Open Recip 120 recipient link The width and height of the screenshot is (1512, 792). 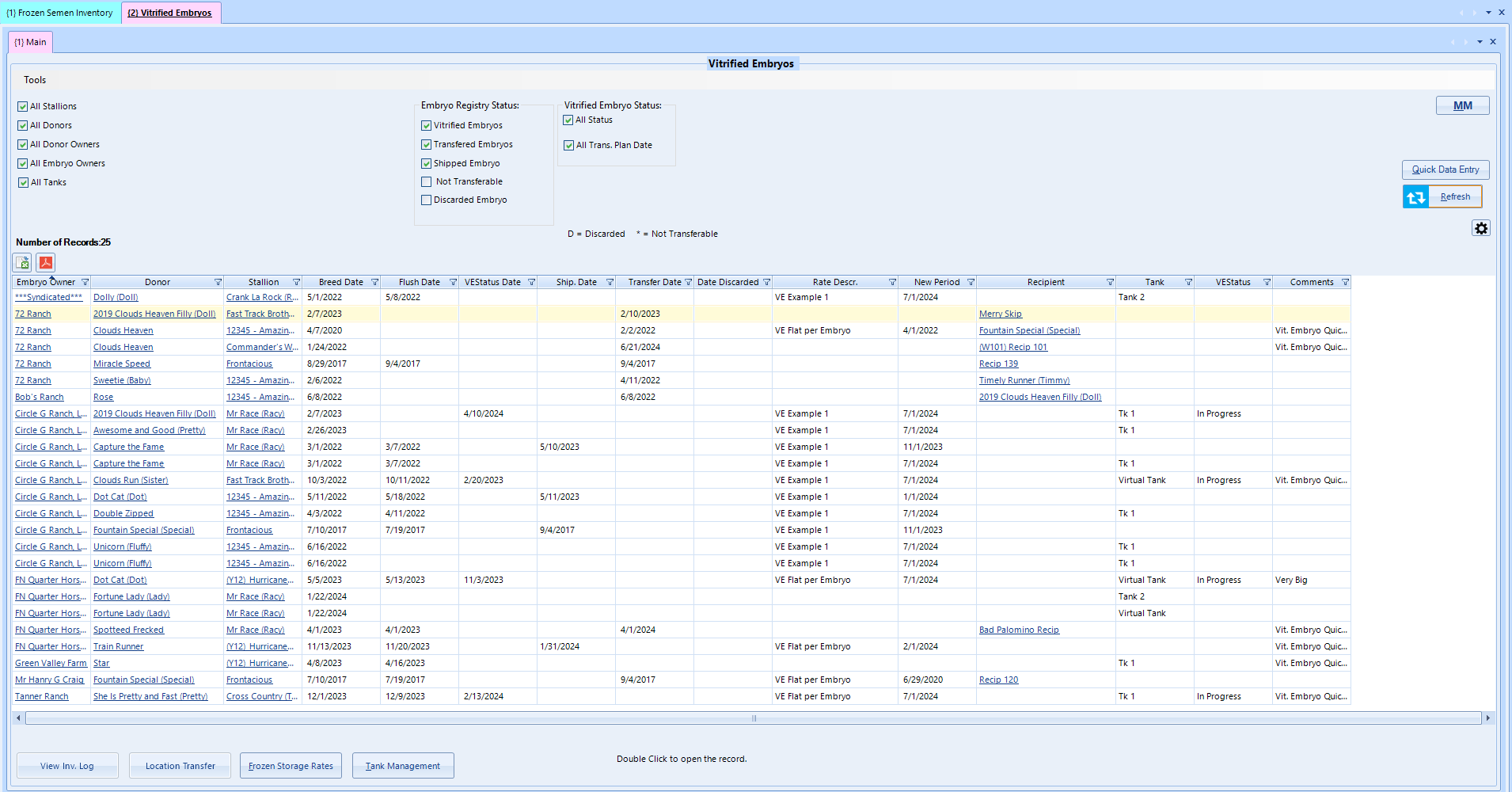tap(998, 680)
